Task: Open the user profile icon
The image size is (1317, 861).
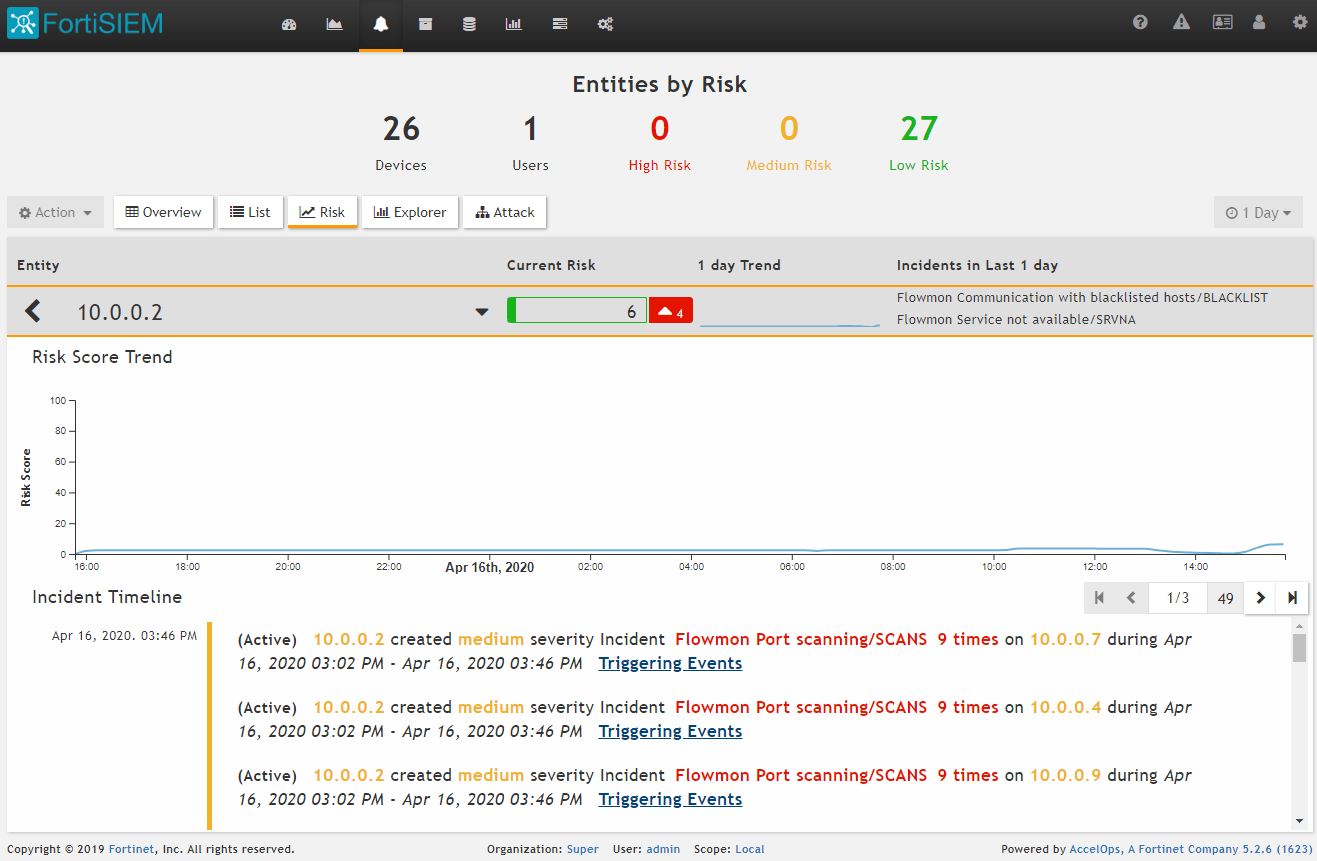Action: [1259, 22]
